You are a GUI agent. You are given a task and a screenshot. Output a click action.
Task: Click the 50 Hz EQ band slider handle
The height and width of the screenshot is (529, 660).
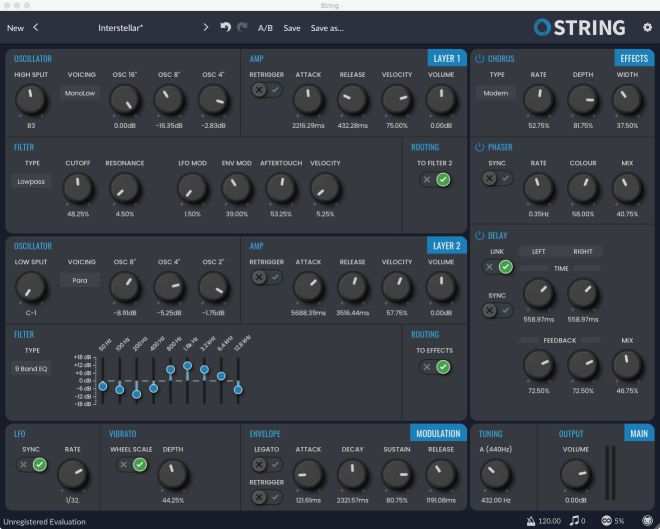click(x=103, y=386)
